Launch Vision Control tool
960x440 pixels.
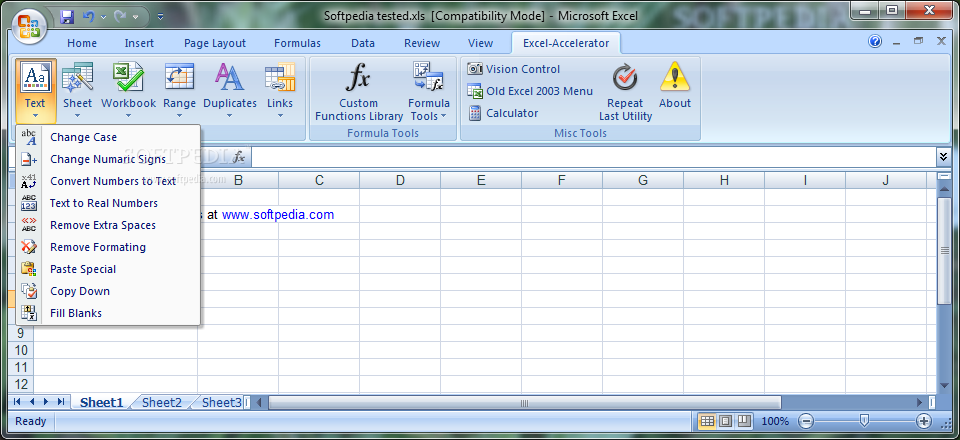point(514,69)
